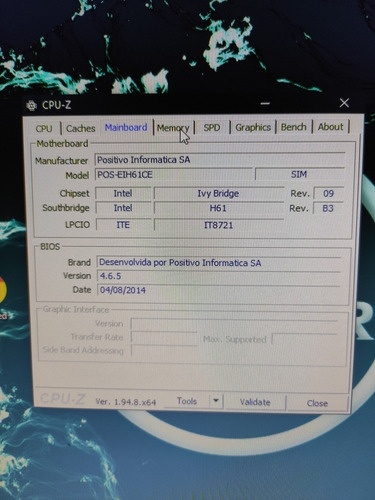Close CPU-Z with the X icon
Viewport: 375px width, 500px height.
click(344, 103)
